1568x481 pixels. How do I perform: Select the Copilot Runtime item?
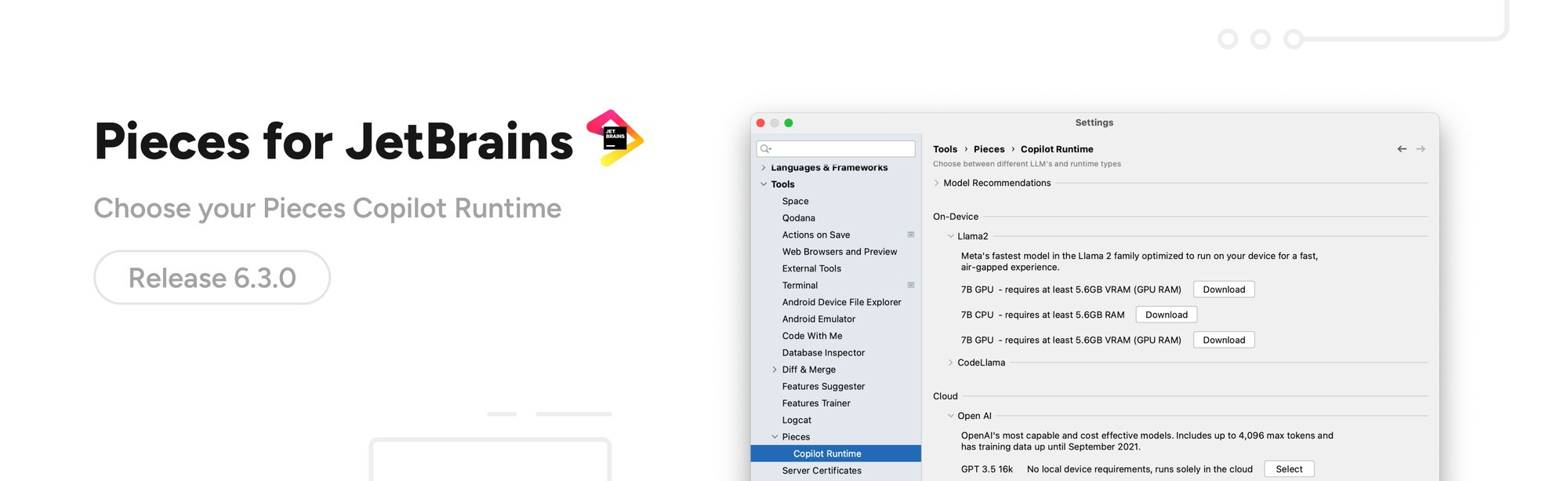click(x=836, y=454)
